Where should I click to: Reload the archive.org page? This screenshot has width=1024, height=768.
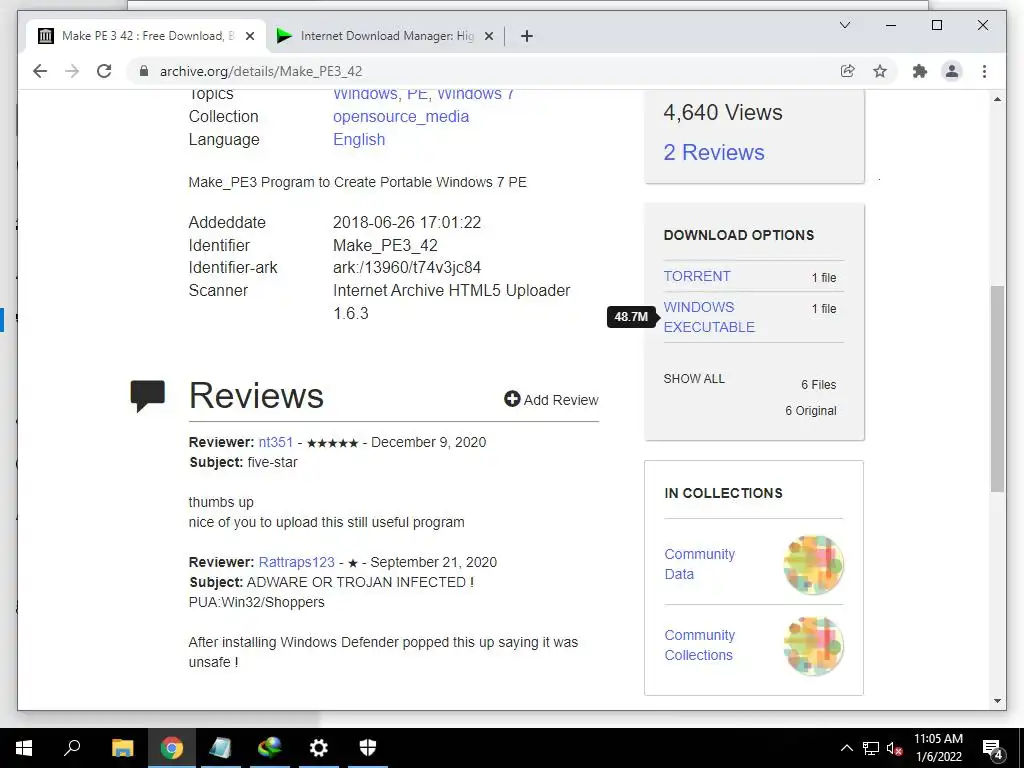point(104,71)
